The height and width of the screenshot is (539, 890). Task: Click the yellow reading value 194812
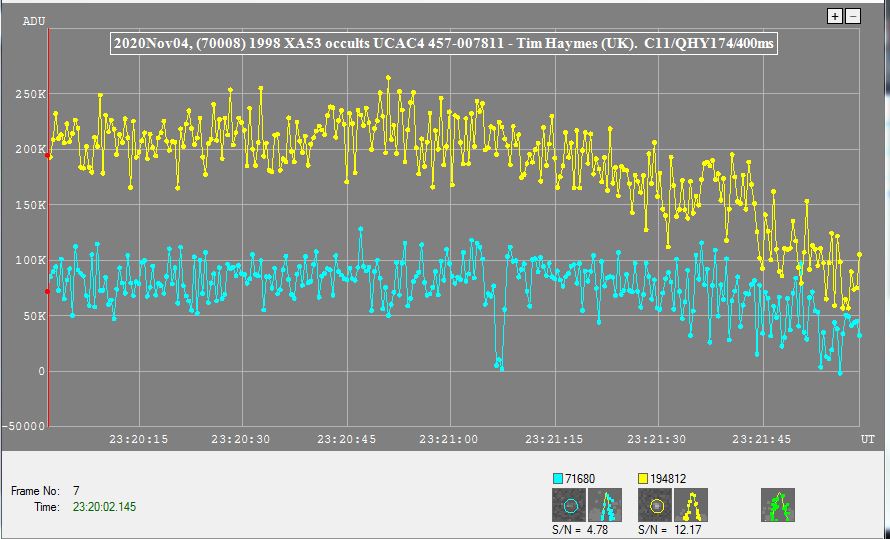point(669,479)
